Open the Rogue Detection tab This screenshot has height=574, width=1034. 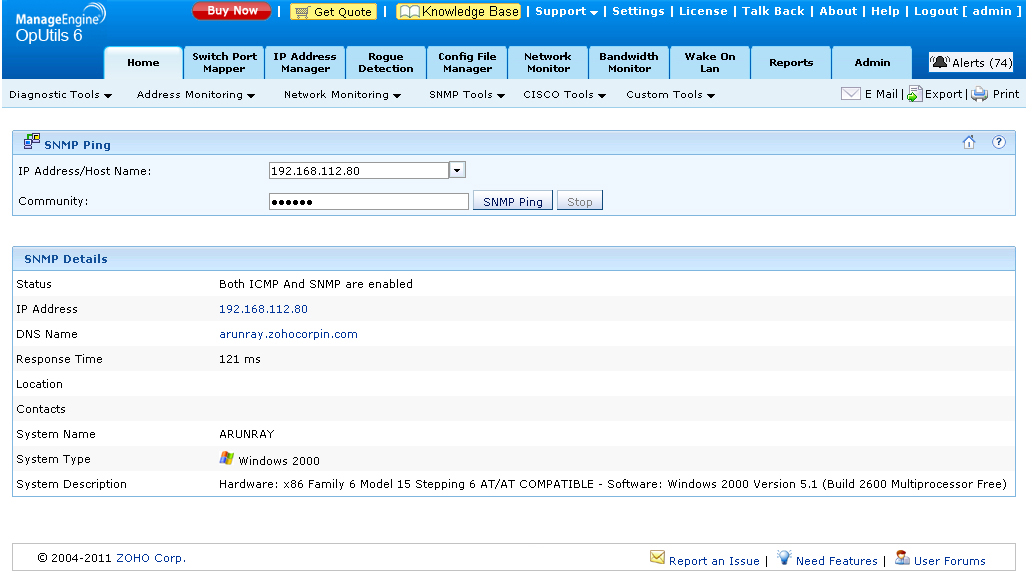tap(386, 63)
